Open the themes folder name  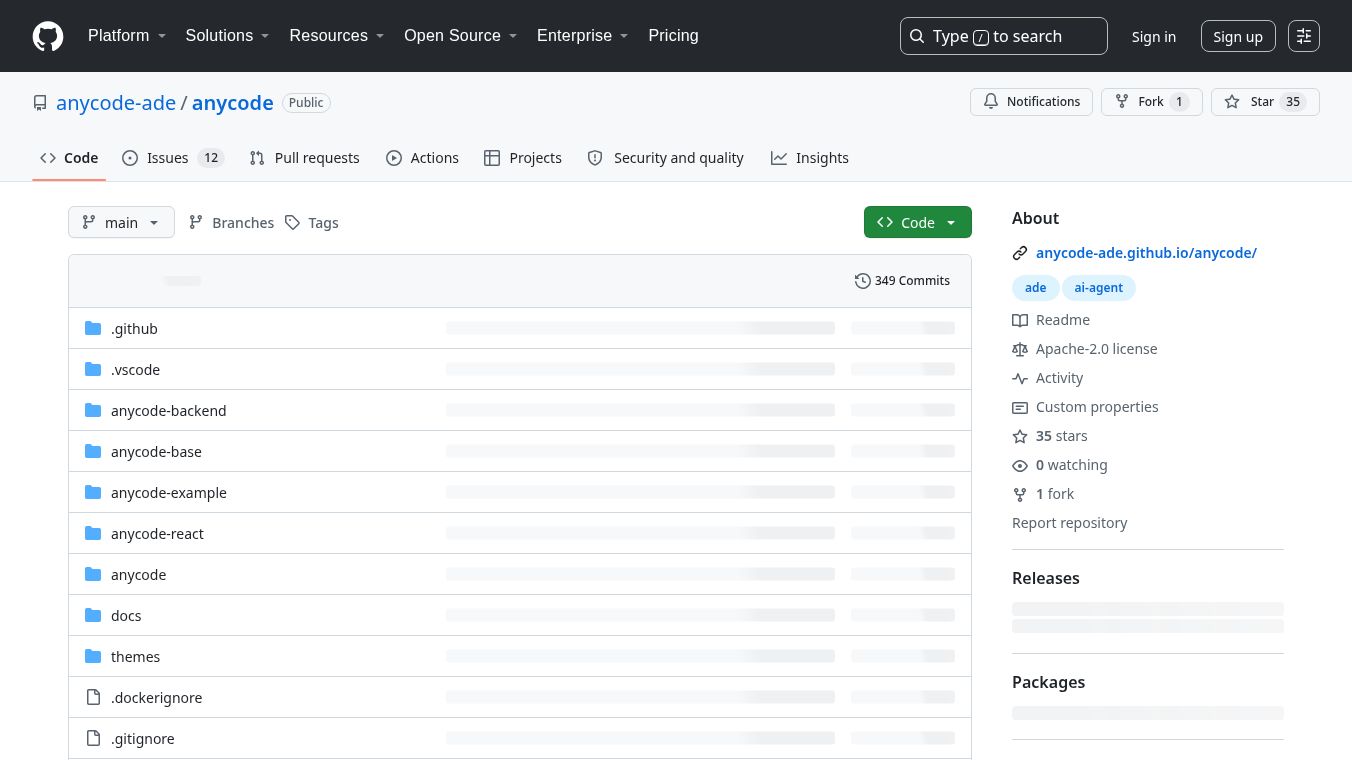(135, 657)
